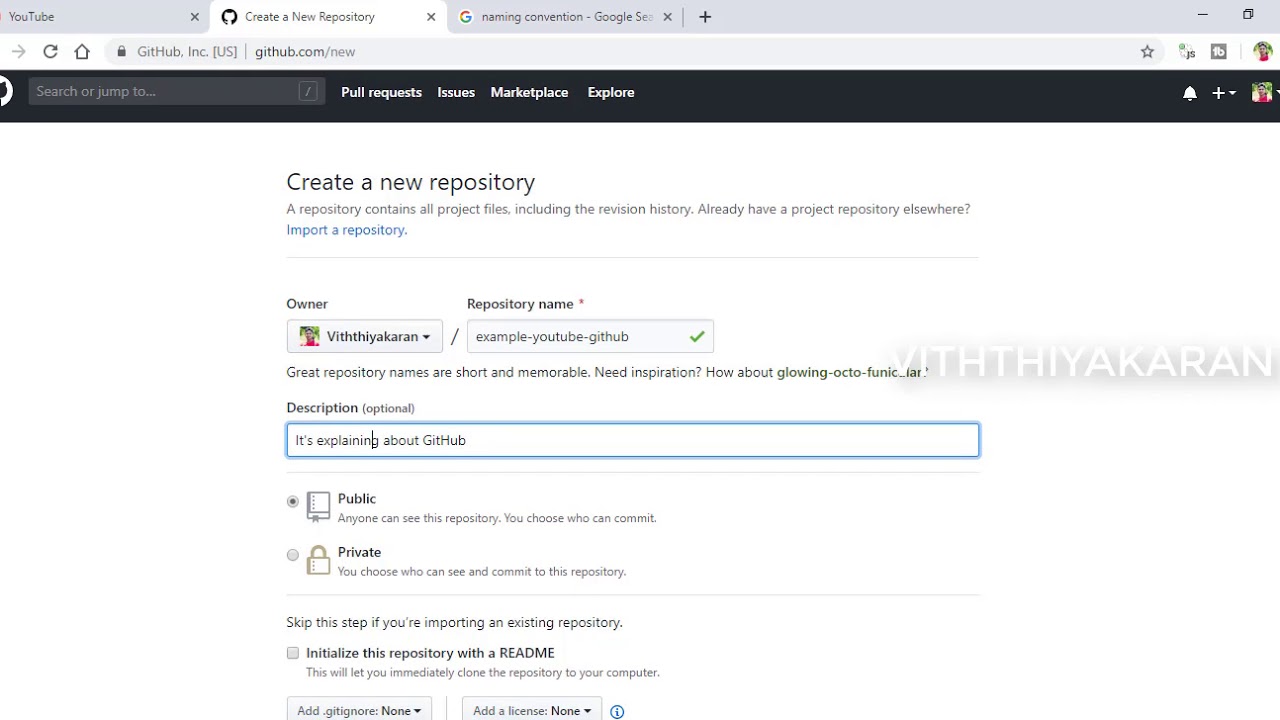Expand Add a license dropdown

pos(532,710)
